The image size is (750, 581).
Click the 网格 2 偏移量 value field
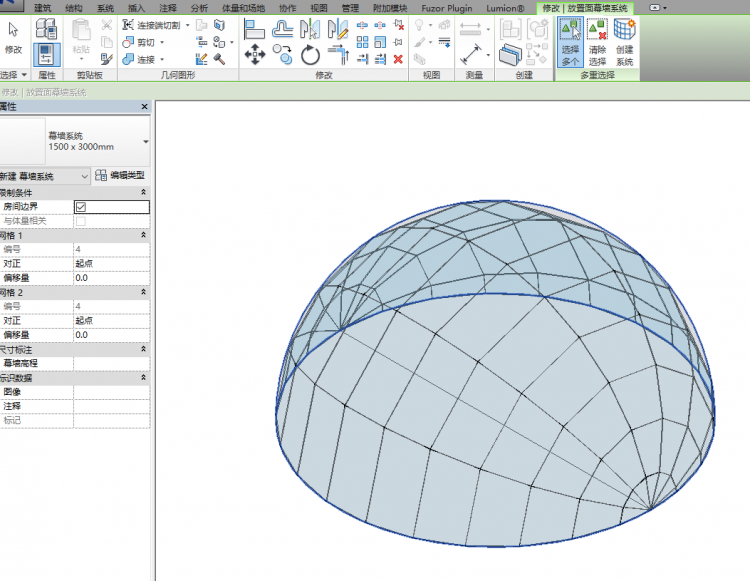(110, 334)
